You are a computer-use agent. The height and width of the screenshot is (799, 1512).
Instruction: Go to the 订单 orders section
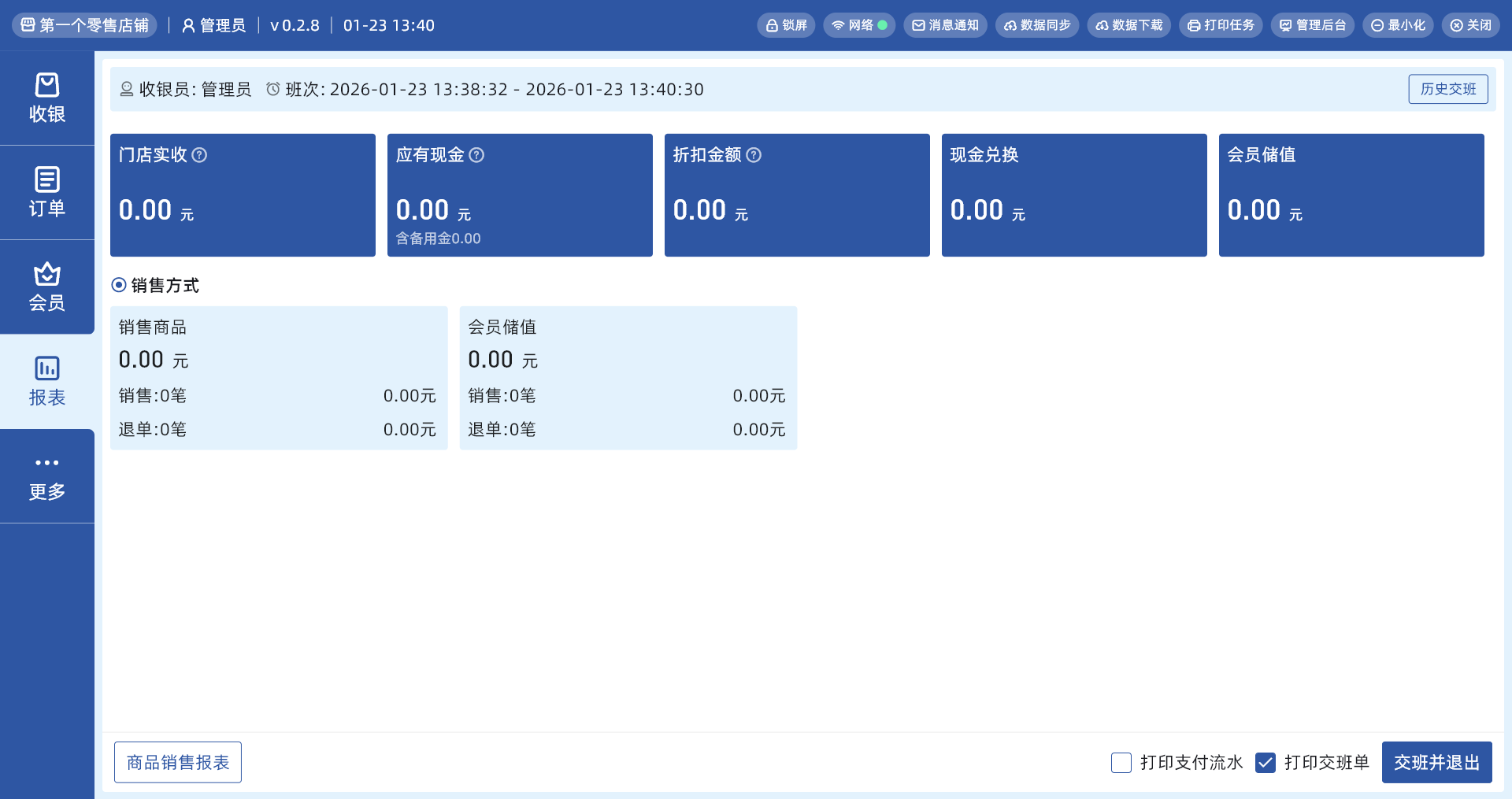[x=47, y=192]
